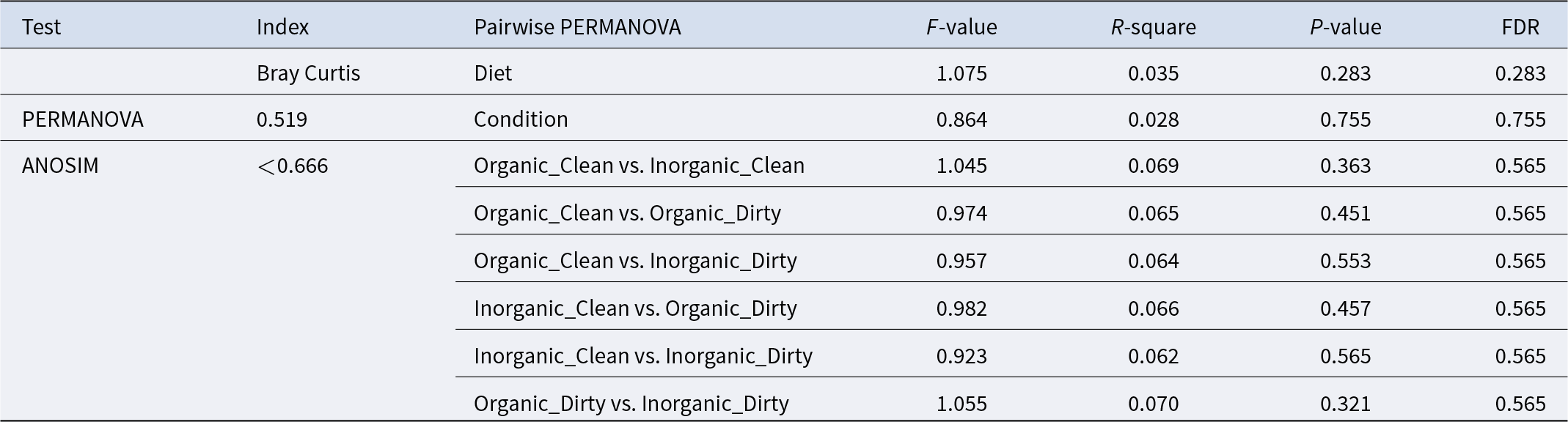1568x422 pixels.
Task: Select the PERMANOVA test cell
Action: (83, 119)
